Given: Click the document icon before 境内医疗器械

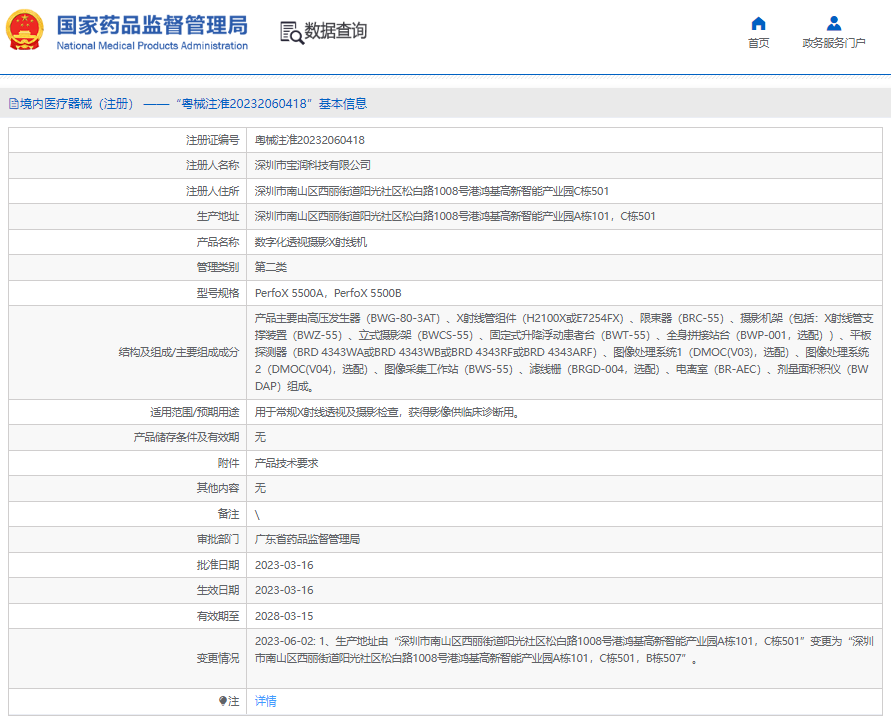Looking at the screenshot, I should click(14, 104).
